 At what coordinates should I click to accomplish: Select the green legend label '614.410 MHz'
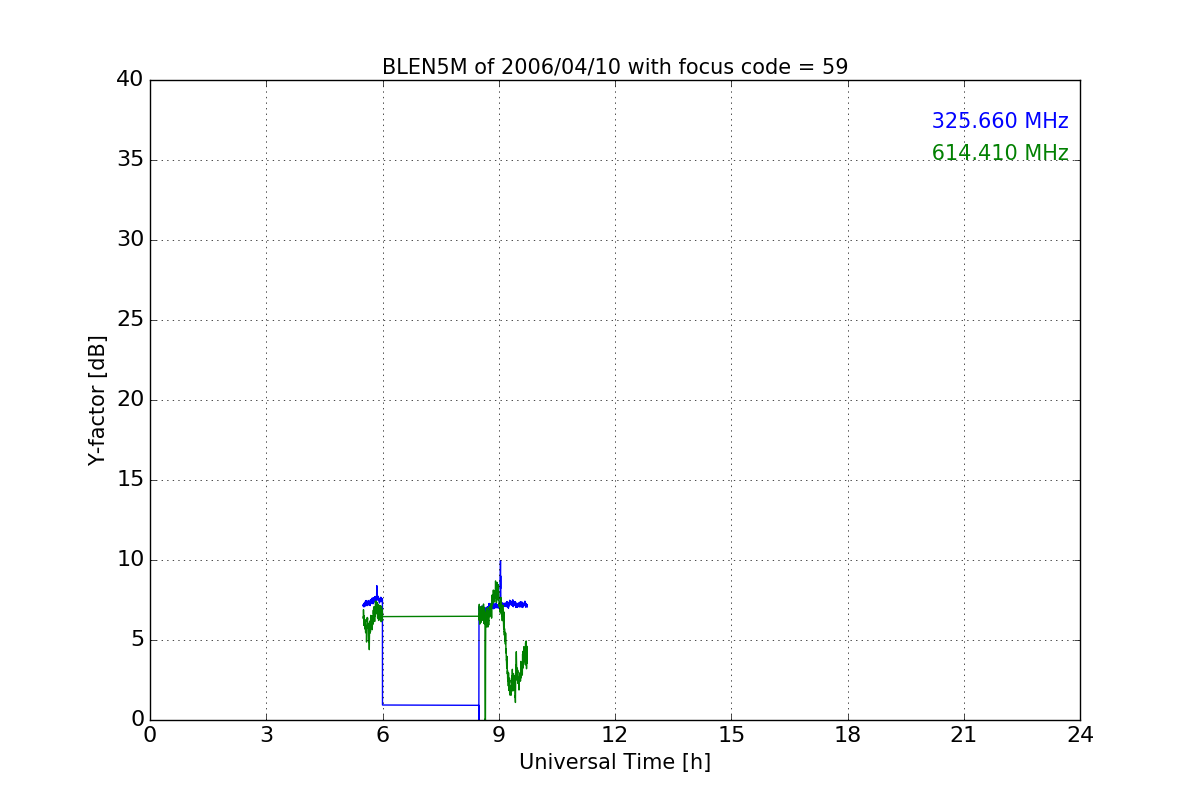click(1000, 153)
